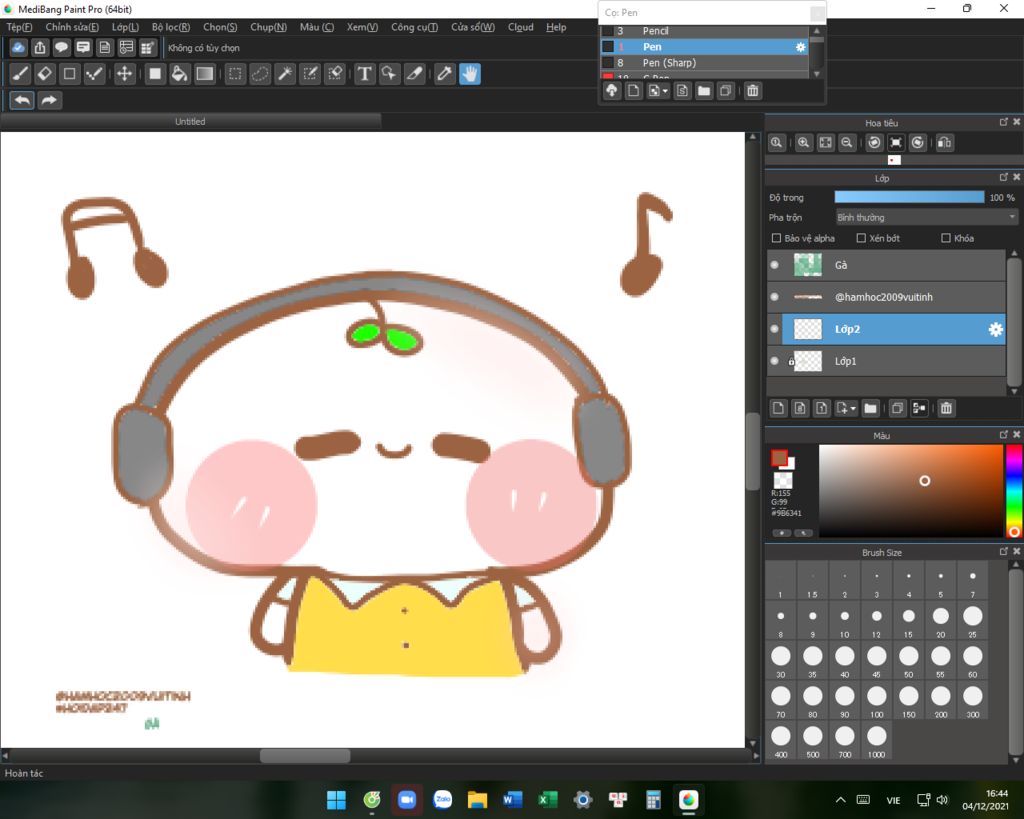Hide the Lớp2 layer
Viewport: 1024px width, 819px height.
tap(775, 329)
